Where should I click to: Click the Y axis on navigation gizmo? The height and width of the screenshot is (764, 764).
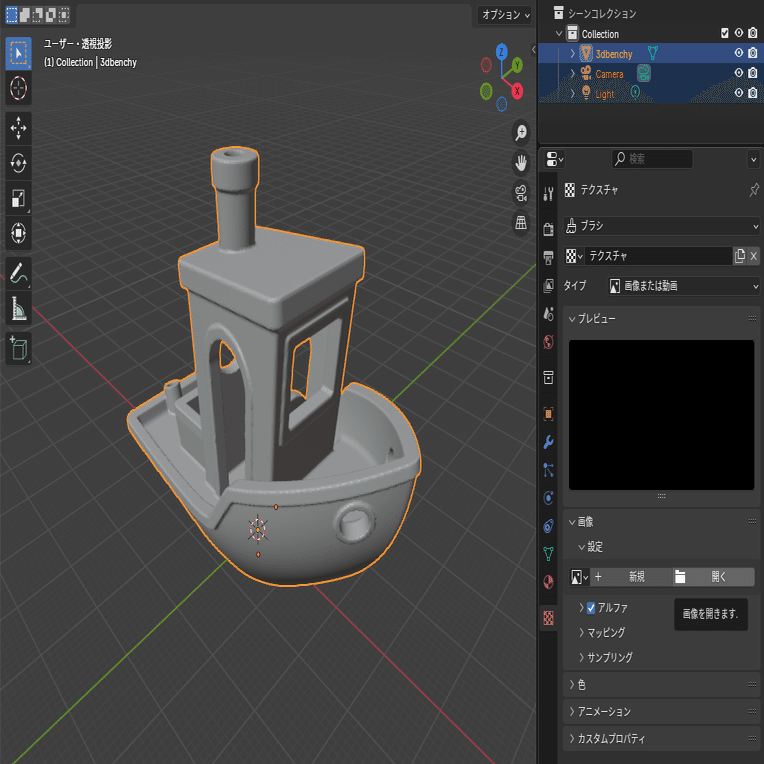click(517, 65)
